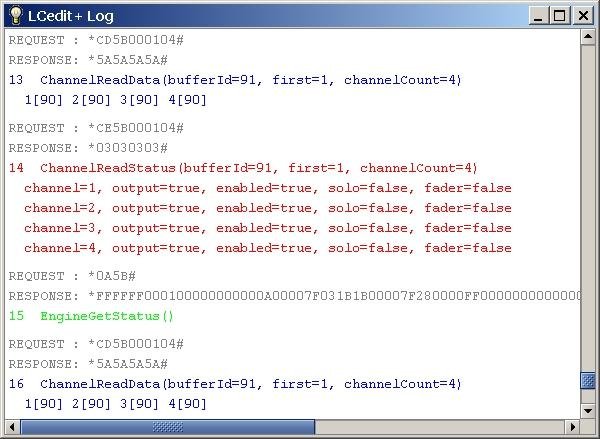This screenshot has height=439, width=600.
Task: Click empty horizontal scrollbar track right of thumb
Action: click(440, 426)
